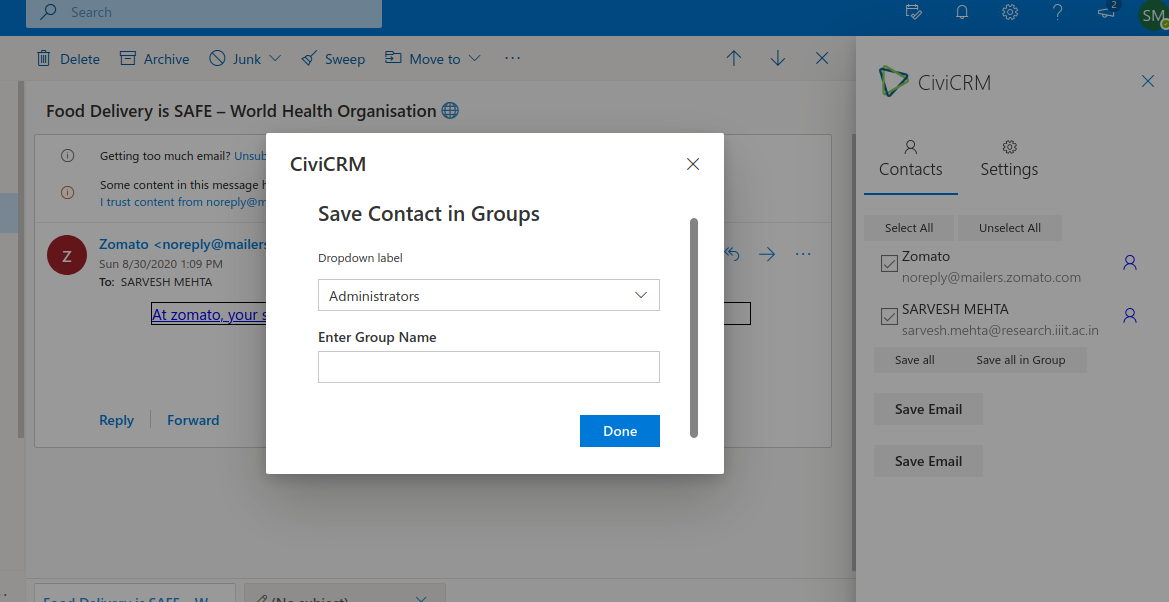
Task: Click the globe icon beside the subject
Action: coord(450,111)
